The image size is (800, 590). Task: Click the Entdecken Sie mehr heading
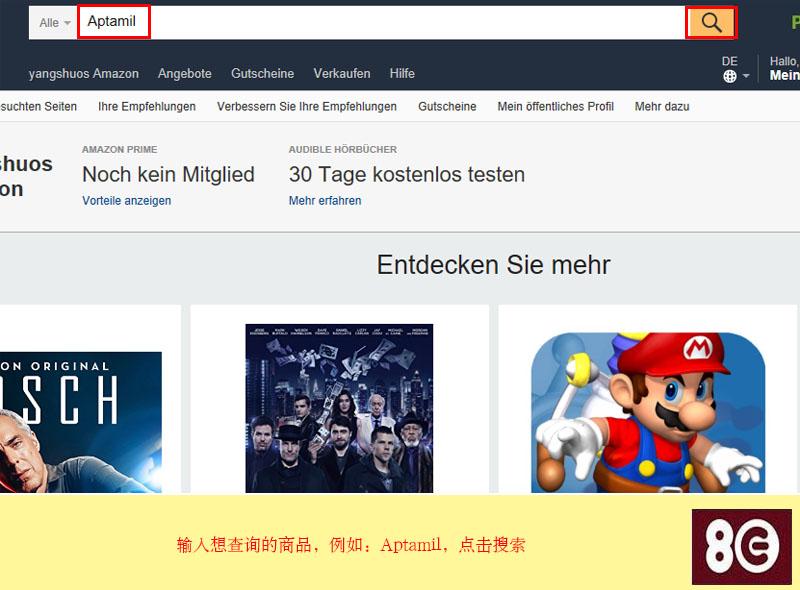(x=493, y=265)
